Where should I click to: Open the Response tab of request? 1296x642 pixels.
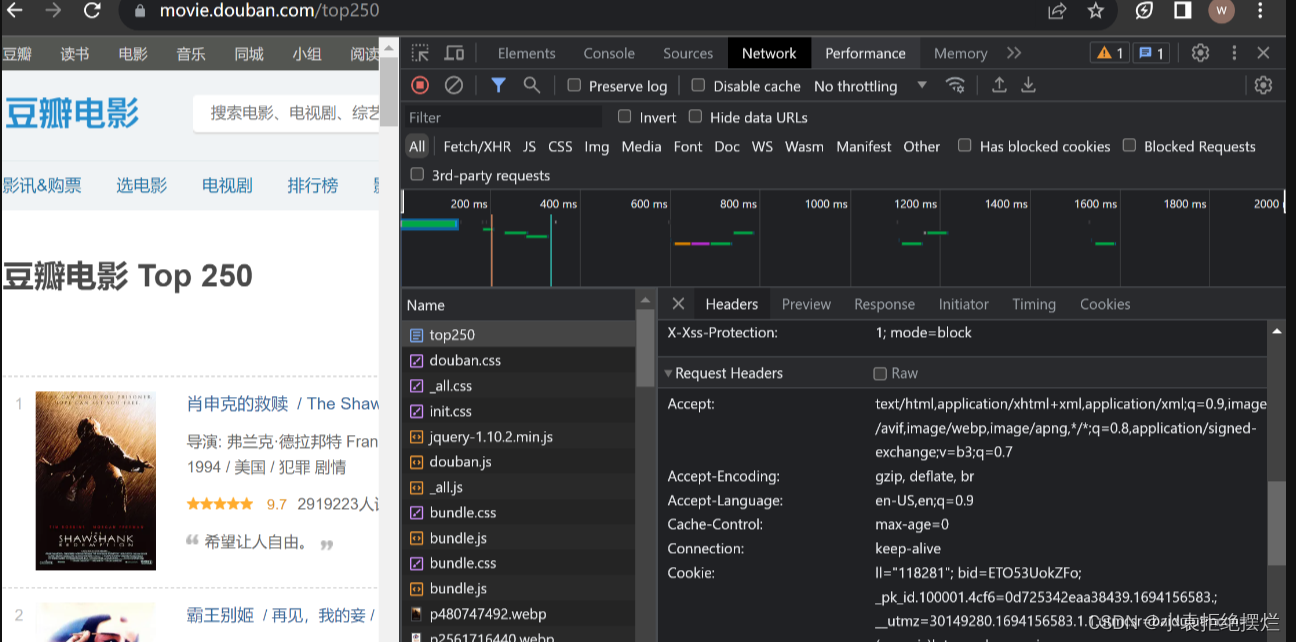884,304
